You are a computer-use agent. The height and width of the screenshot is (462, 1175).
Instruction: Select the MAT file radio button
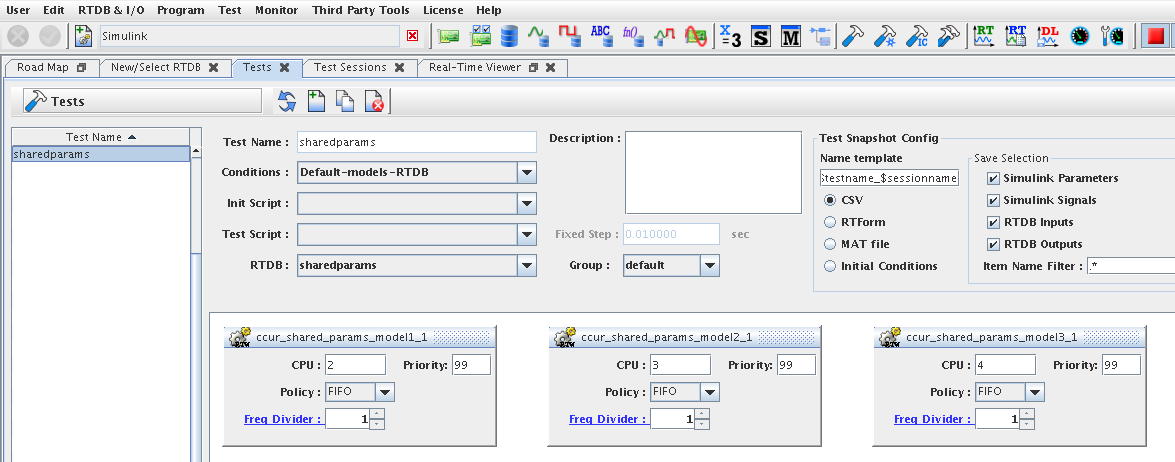click(830, 244)
